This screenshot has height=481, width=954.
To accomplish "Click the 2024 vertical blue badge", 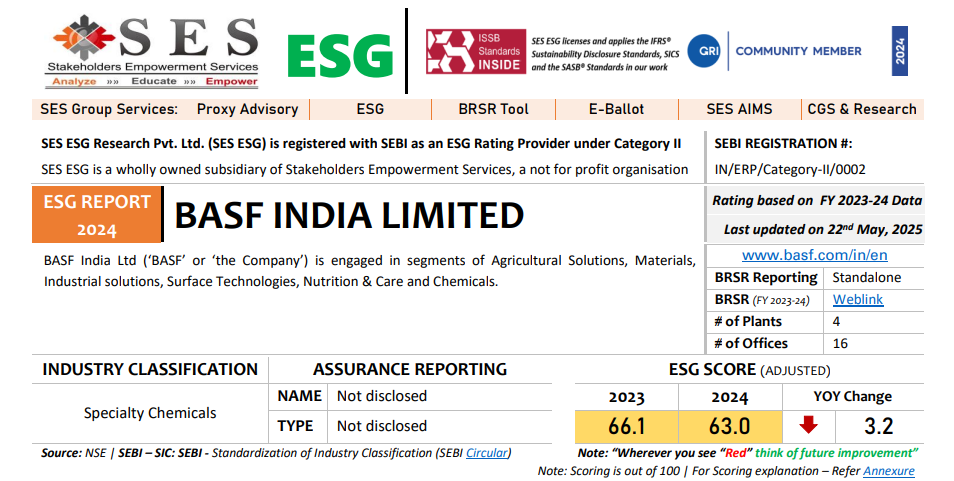I will [x=900, y=51].
